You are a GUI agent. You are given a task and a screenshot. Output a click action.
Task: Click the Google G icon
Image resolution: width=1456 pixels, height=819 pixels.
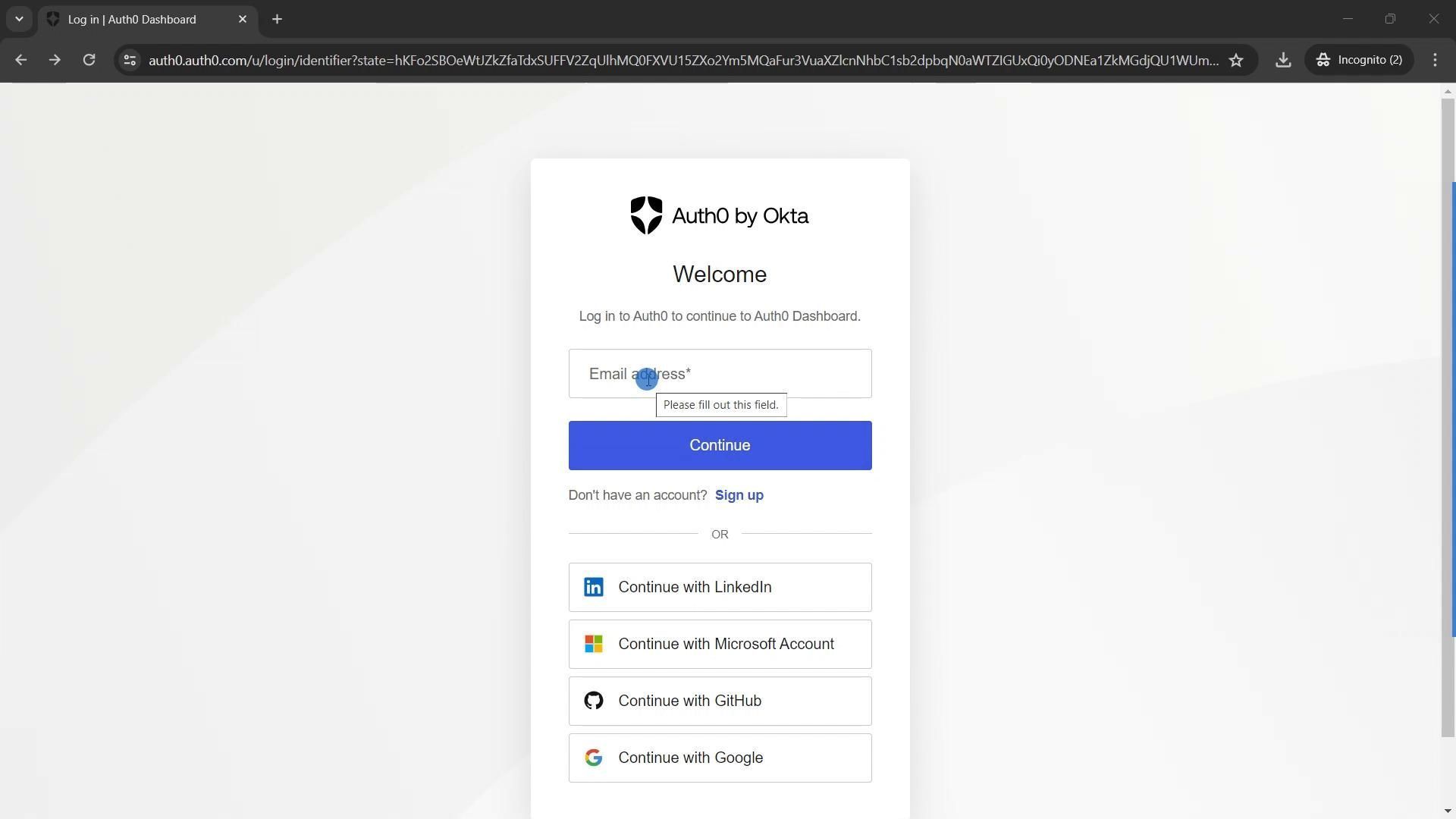click(594, 758)
